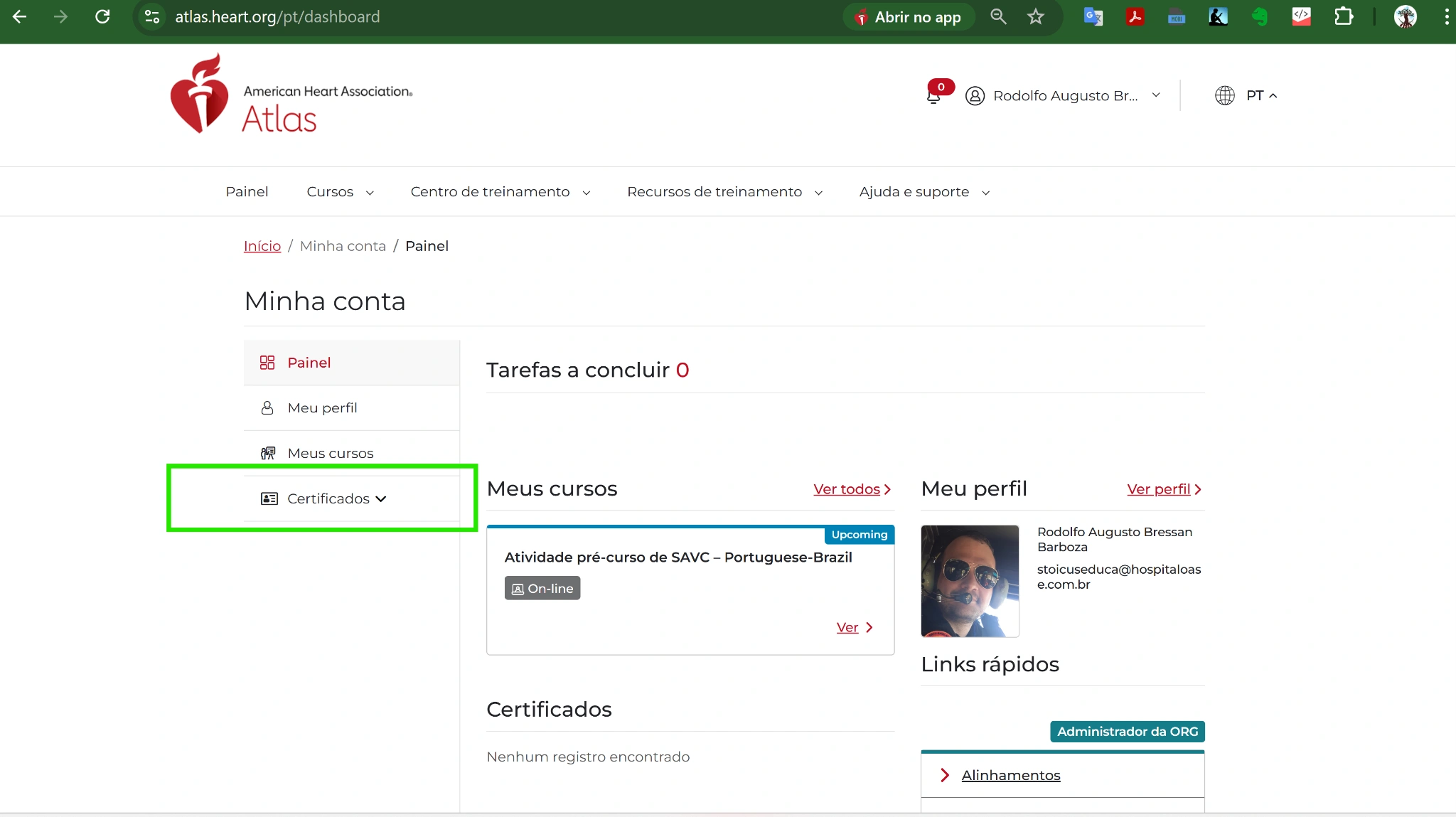Open the Google Translate extension

pos(1093,16)
